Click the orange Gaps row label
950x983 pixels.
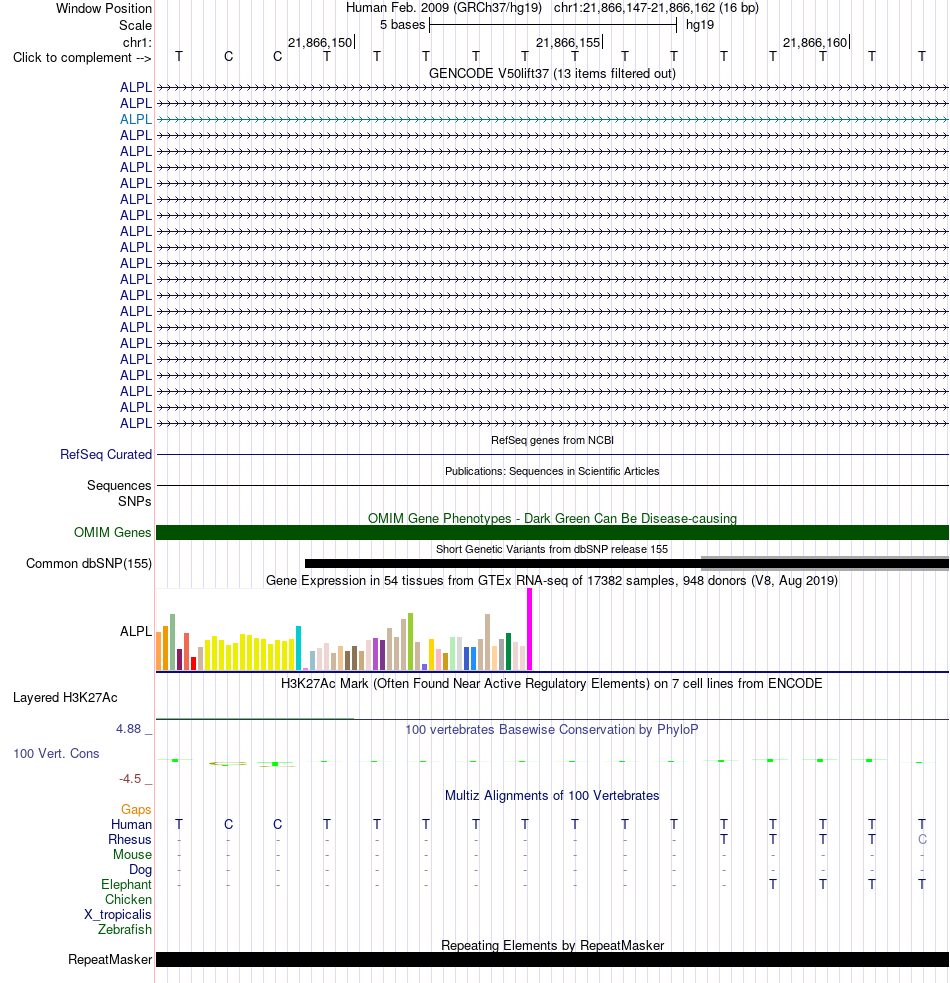[136, 809]
